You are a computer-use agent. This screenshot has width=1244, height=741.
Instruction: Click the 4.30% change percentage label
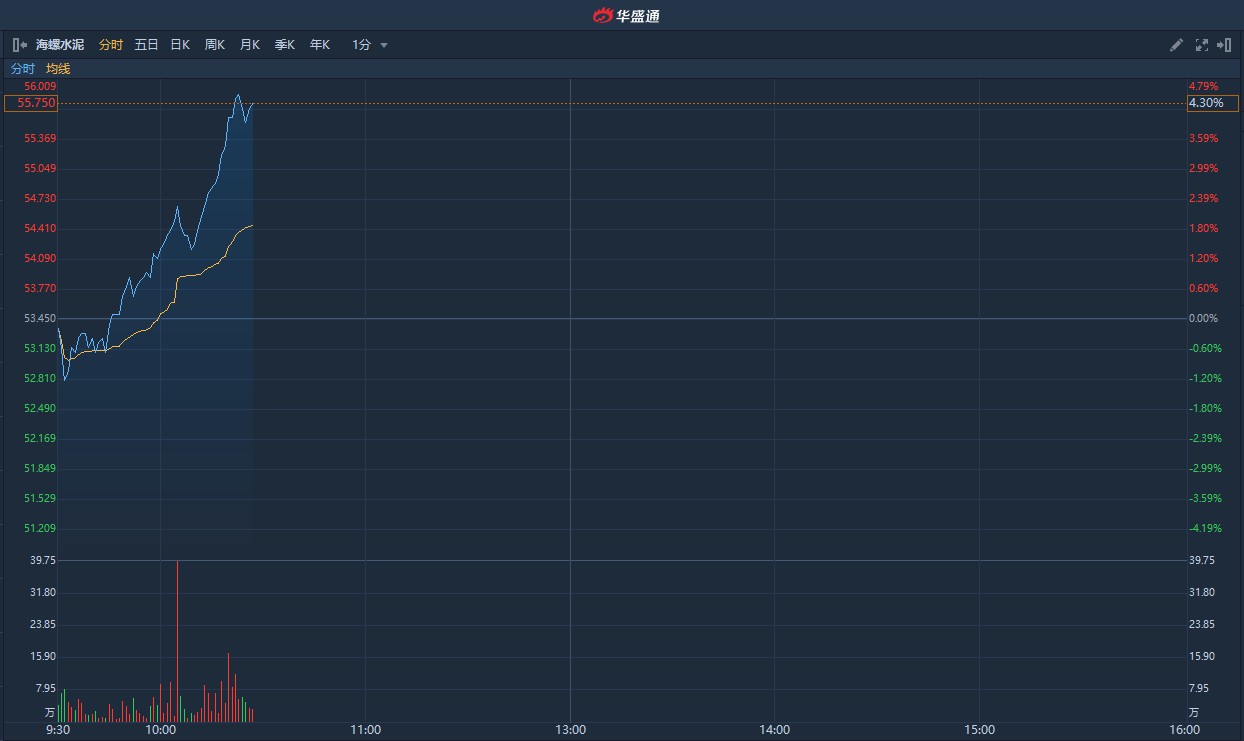1212,103
